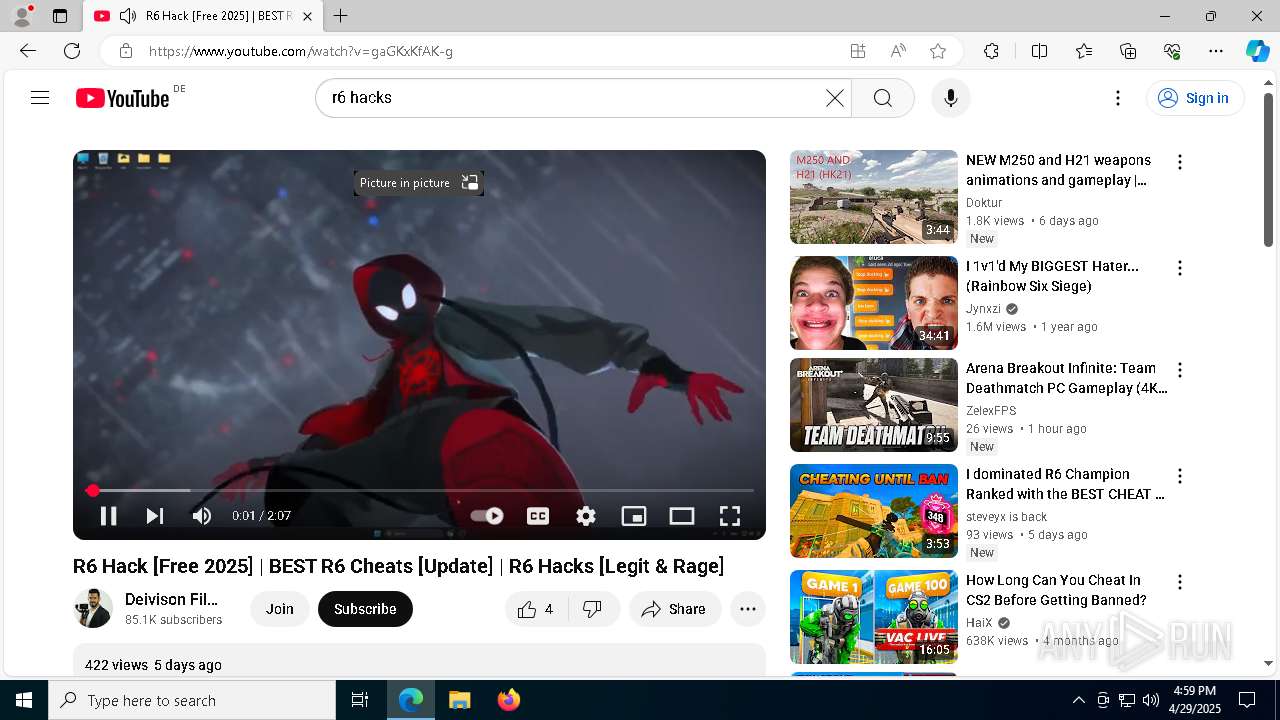Subscribe to the channel
This screenshot has width=1280, height=720.
365,609
